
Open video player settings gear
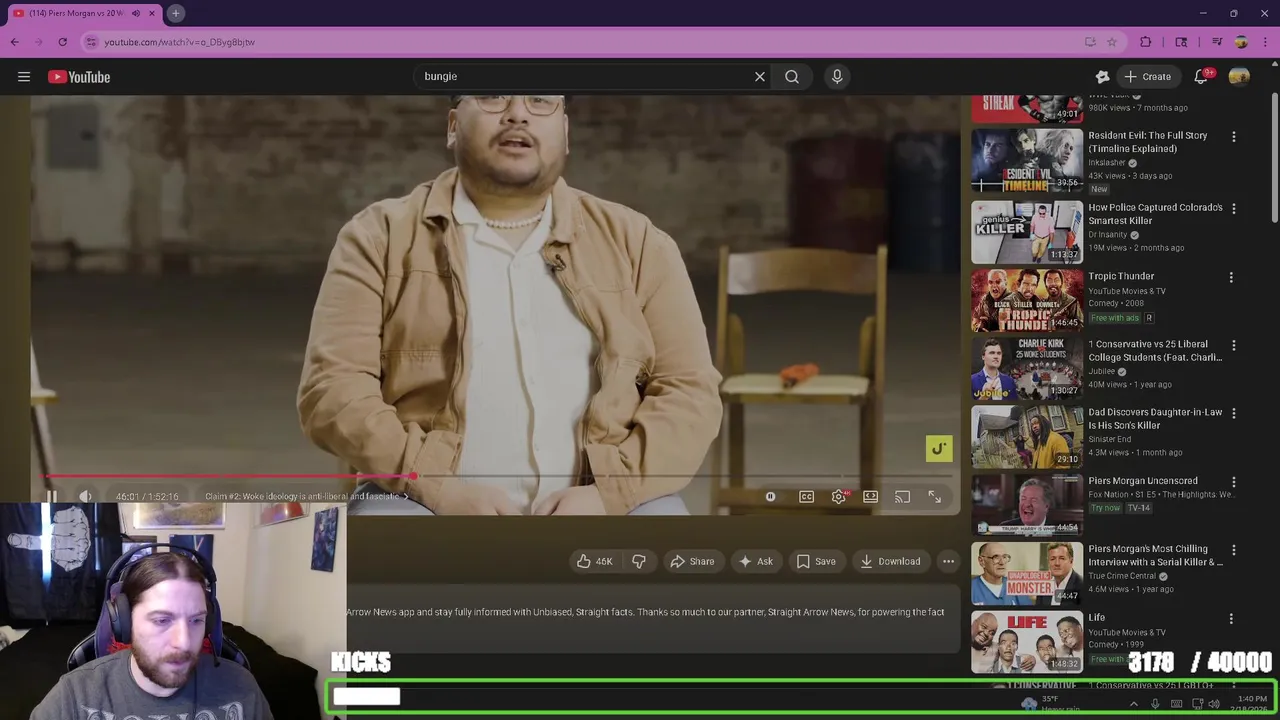(x=839, y=497)
